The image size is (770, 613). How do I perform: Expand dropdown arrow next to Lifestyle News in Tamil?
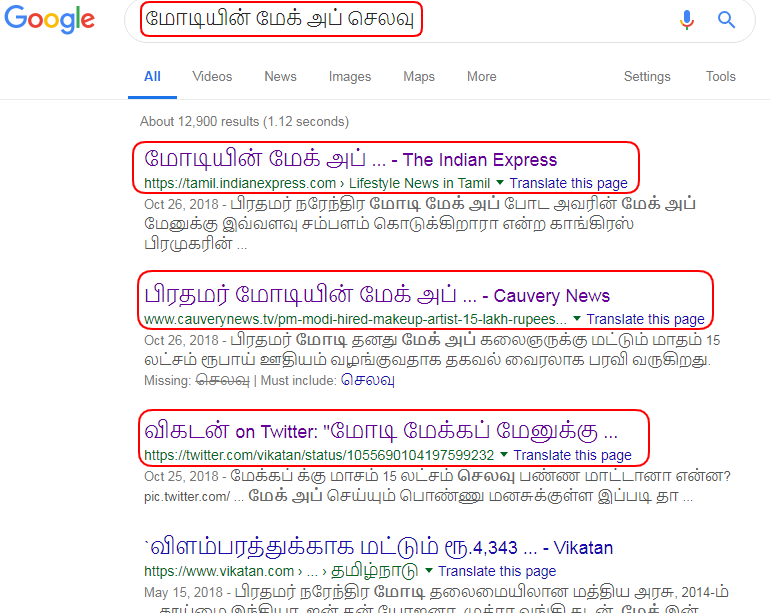pos(500,183)
